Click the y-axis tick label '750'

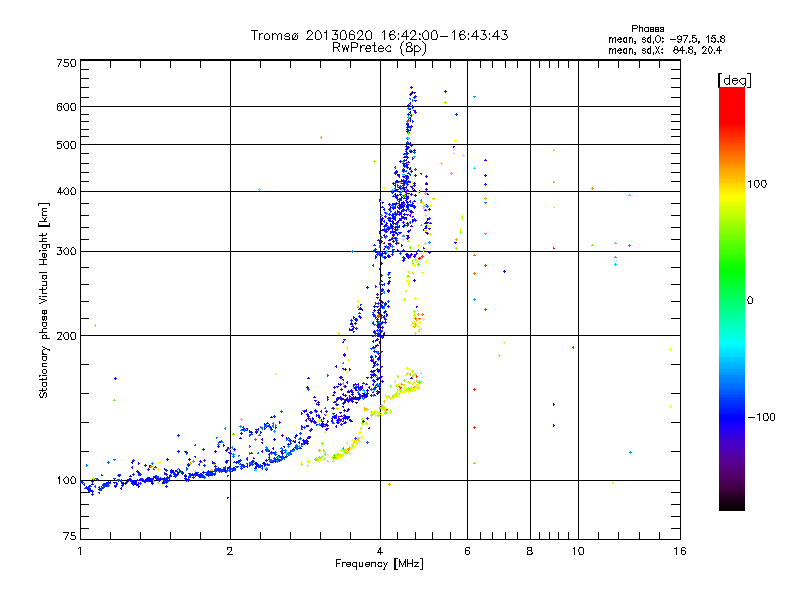click(67, 63)
